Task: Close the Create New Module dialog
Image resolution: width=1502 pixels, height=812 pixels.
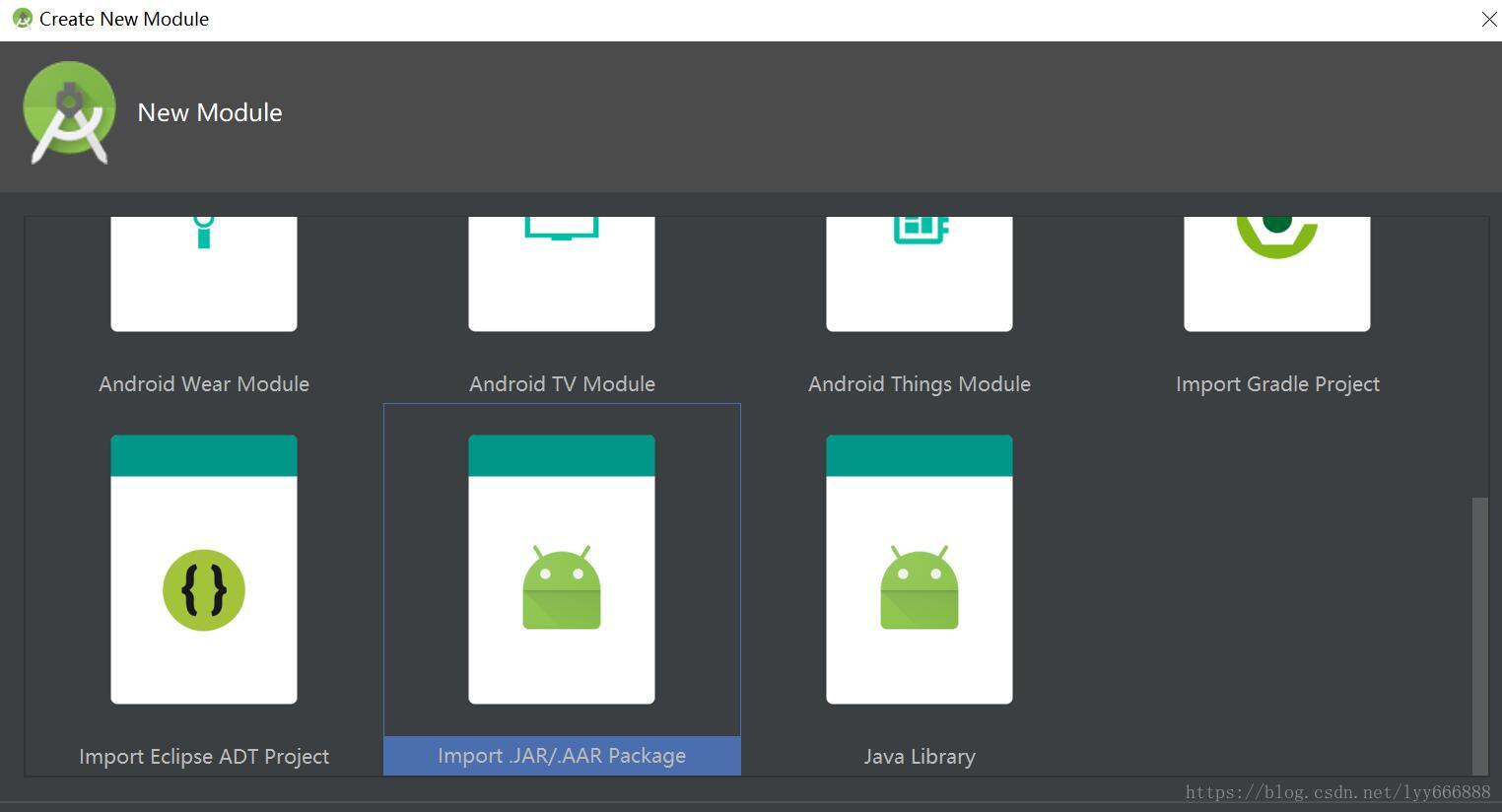Action: (x=1489, y=20)
